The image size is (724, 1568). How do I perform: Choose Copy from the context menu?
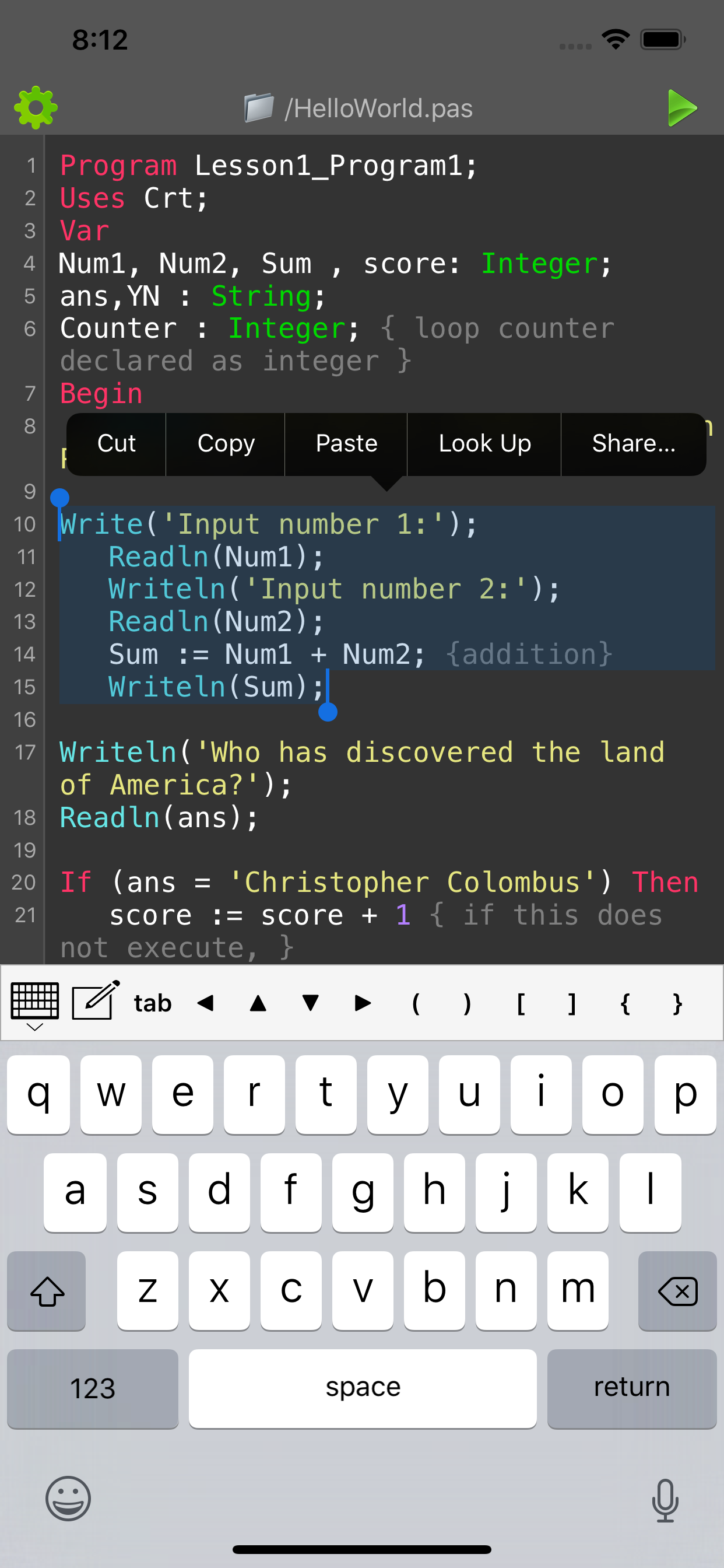226,444
